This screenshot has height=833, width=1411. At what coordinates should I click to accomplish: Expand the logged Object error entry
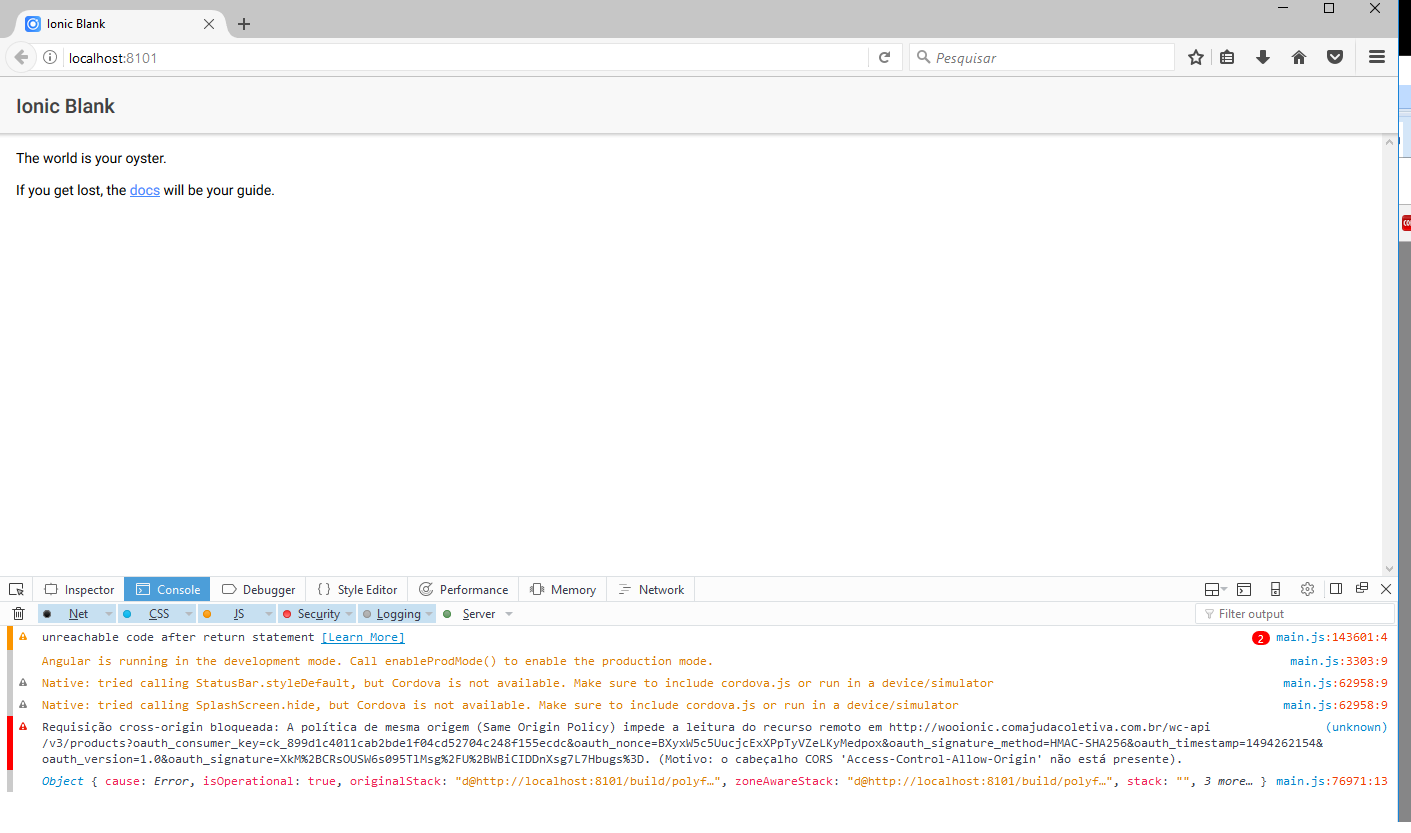coord(654,781)
